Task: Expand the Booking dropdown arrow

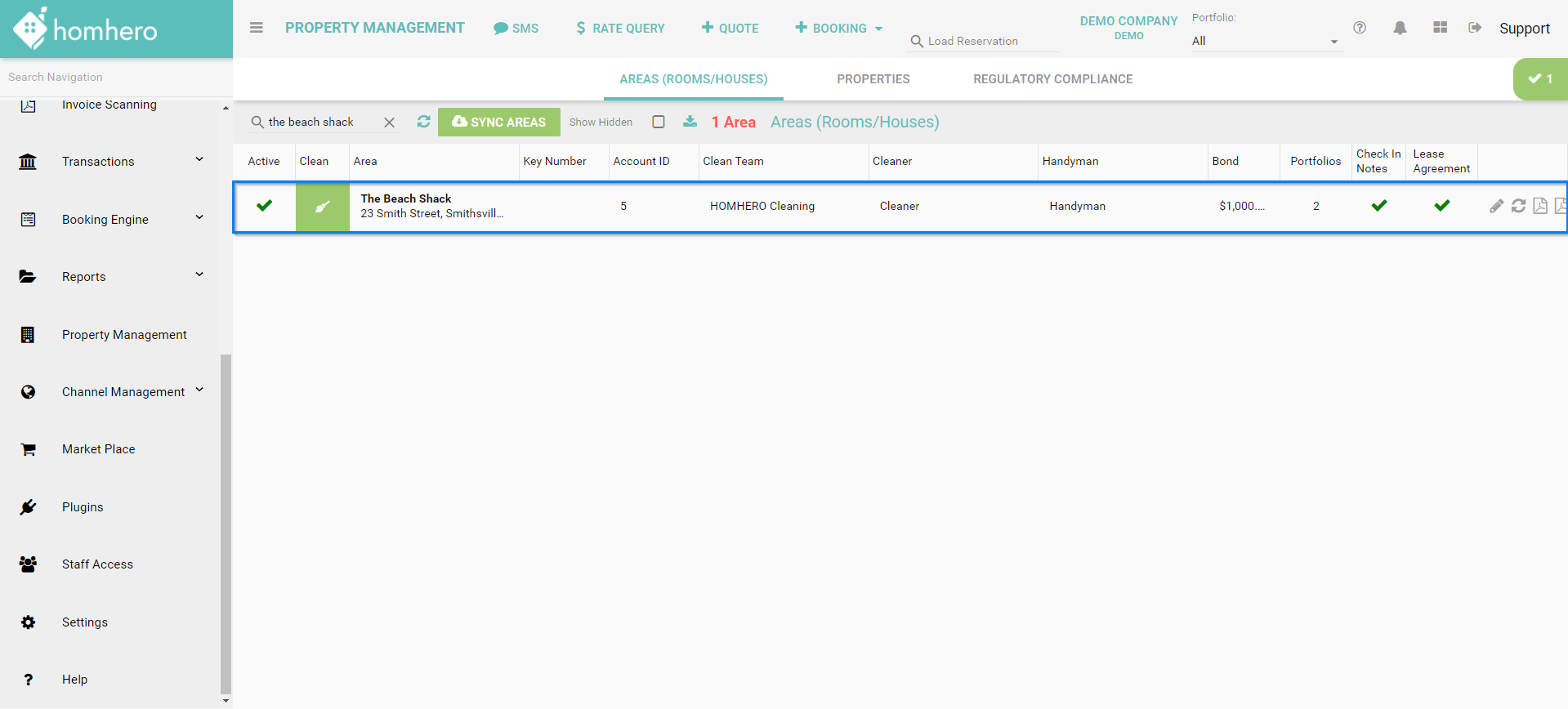Action: coord(879,29)
